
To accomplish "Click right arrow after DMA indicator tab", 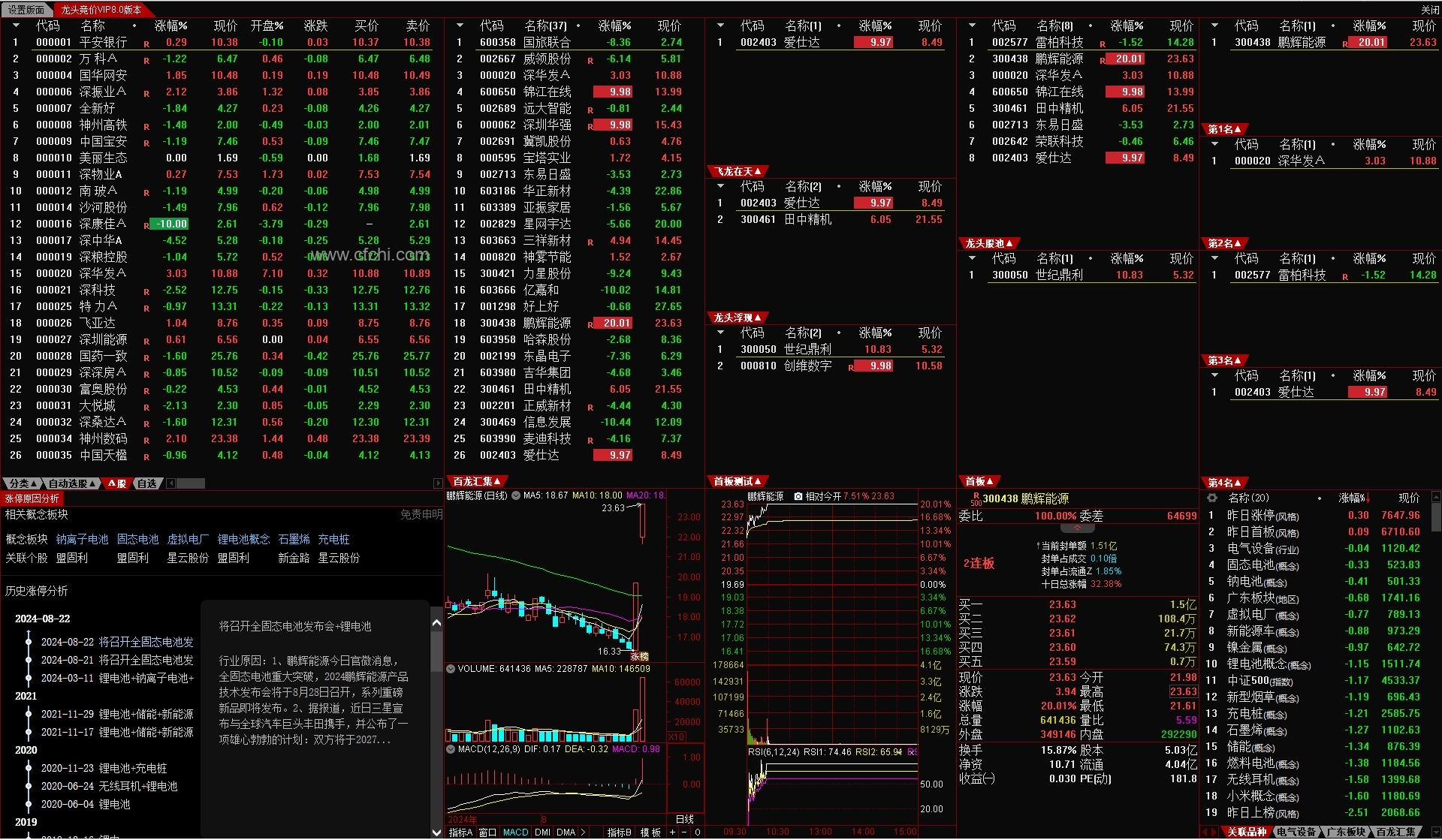I will (x=583, y=832).
